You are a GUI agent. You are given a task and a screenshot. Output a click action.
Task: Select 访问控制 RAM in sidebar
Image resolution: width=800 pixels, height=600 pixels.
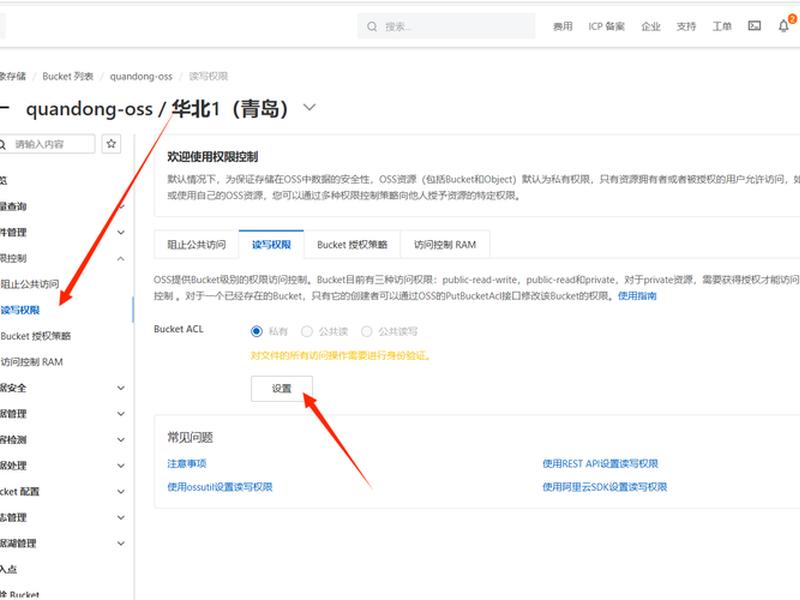(32, 362)
